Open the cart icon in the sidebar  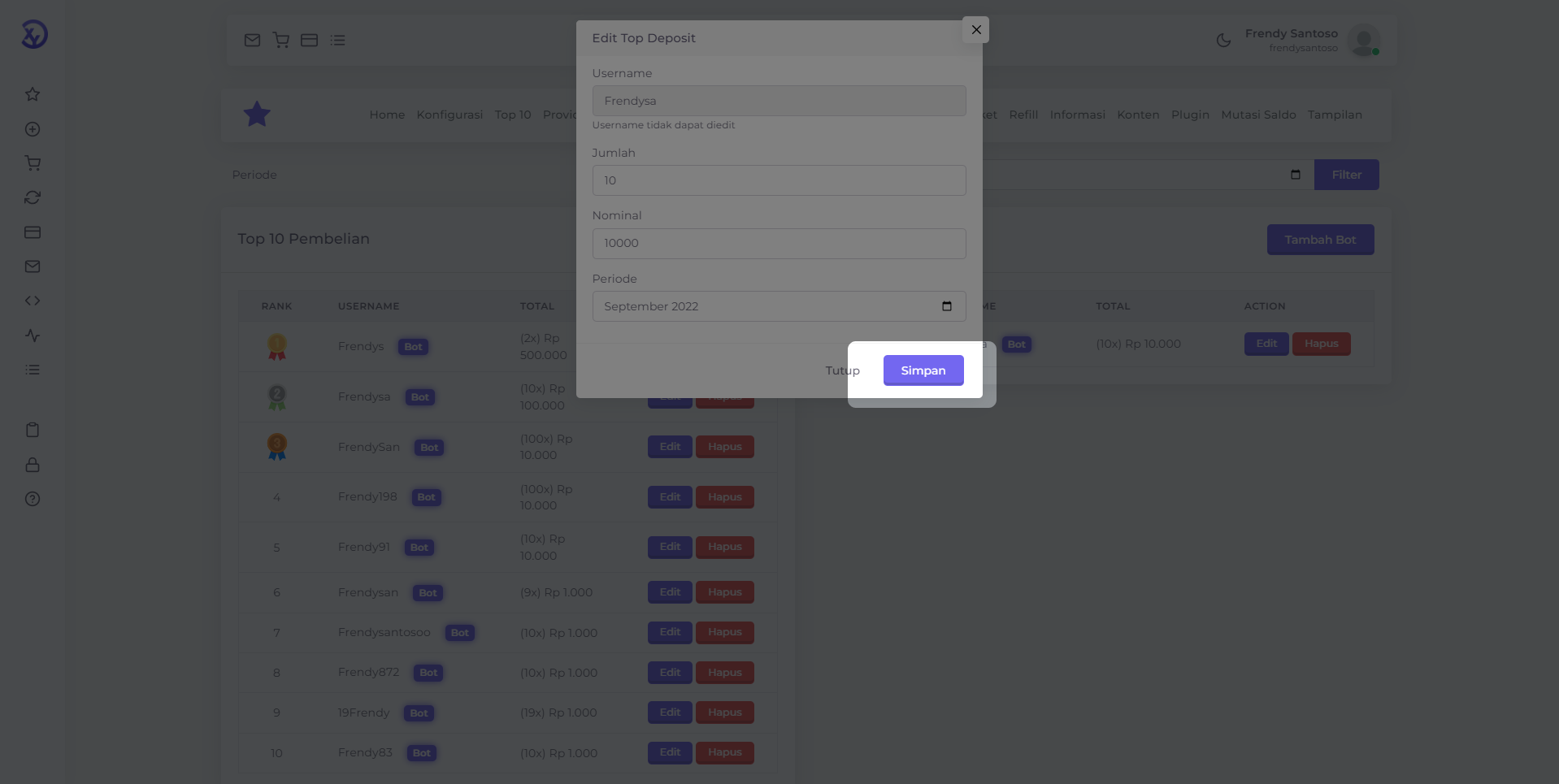point(33,163)
